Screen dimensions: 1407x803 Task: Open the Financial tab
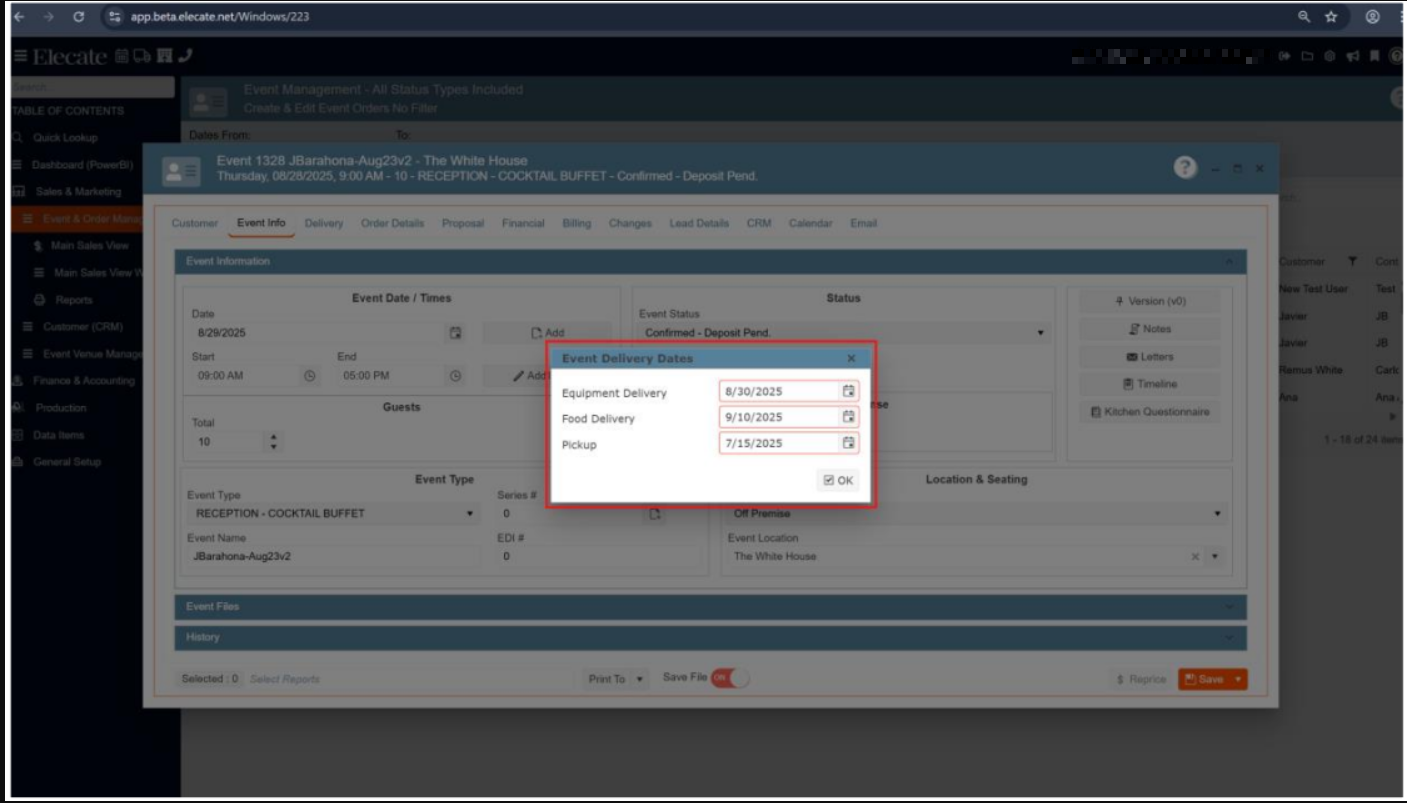pyautogui.click(x=522, y=223)
